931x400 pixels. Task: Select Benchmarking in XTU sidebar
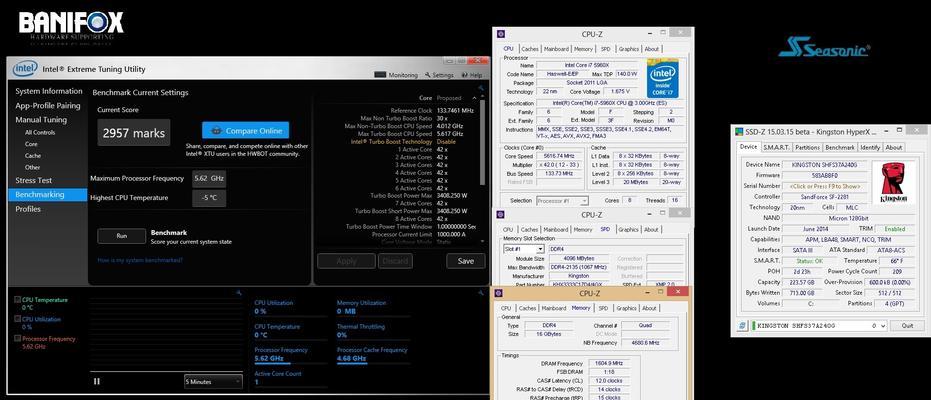47,195
